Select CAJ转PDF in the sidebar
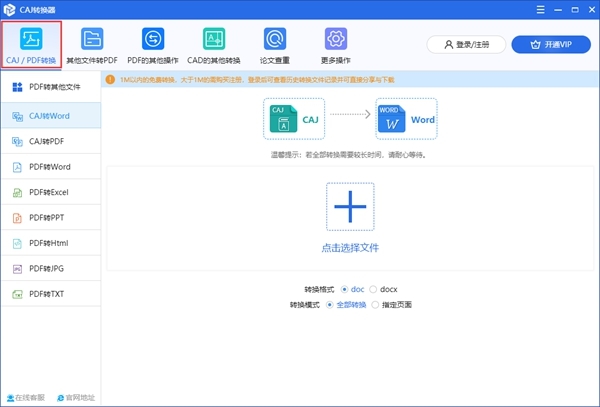600x407 pixels. point(47,141)
